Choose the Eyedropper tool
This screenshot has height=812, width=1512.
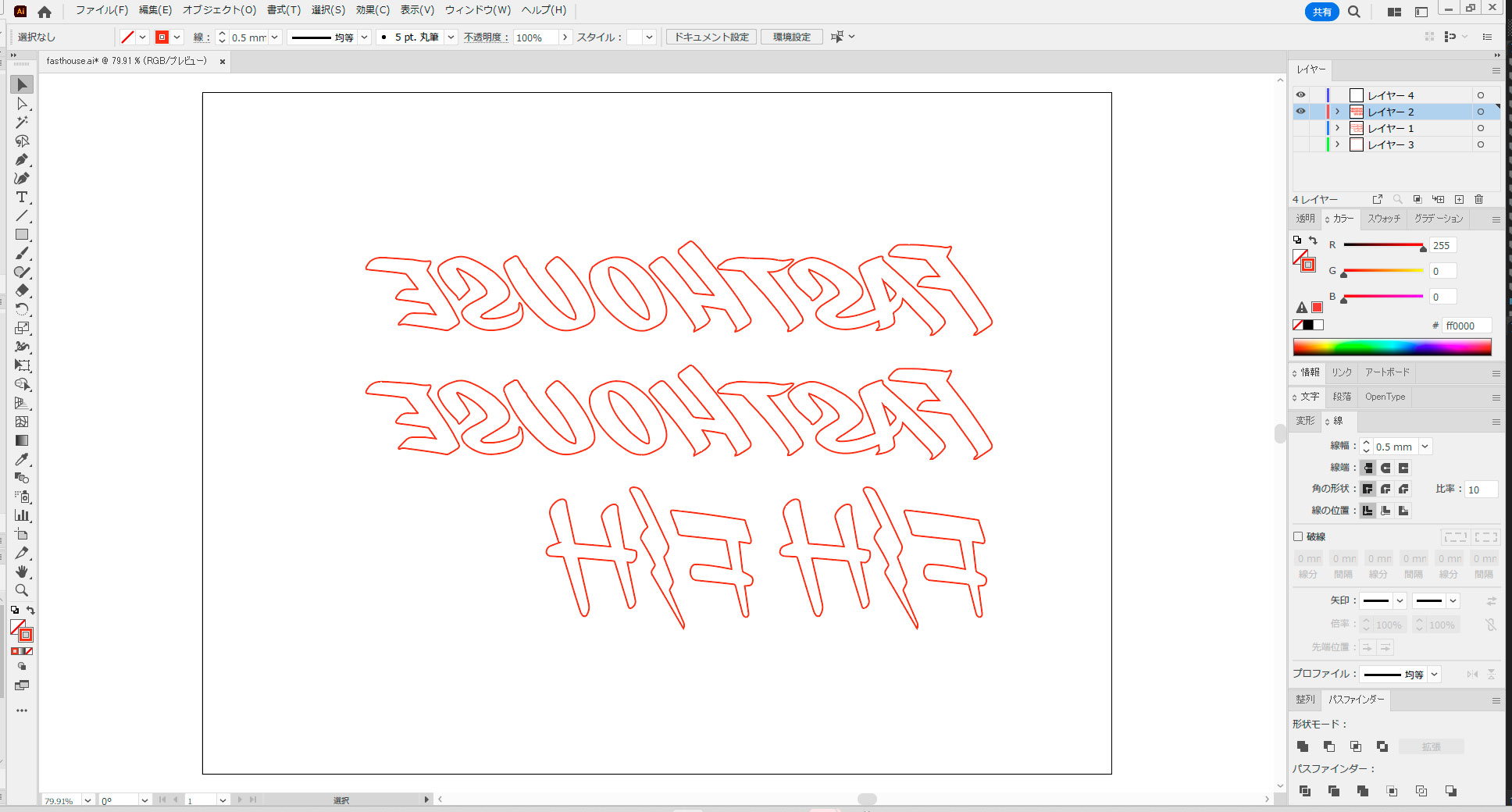click(x=22, y=459)
